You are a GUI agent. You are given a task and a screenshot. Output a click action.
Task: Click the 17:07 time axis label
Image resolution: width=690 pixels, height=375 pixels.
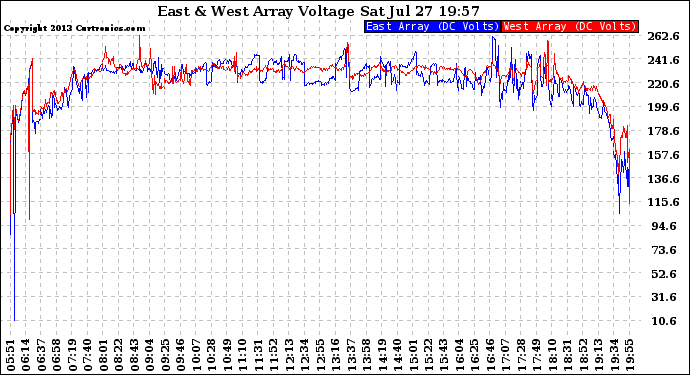tap(506, 355)
